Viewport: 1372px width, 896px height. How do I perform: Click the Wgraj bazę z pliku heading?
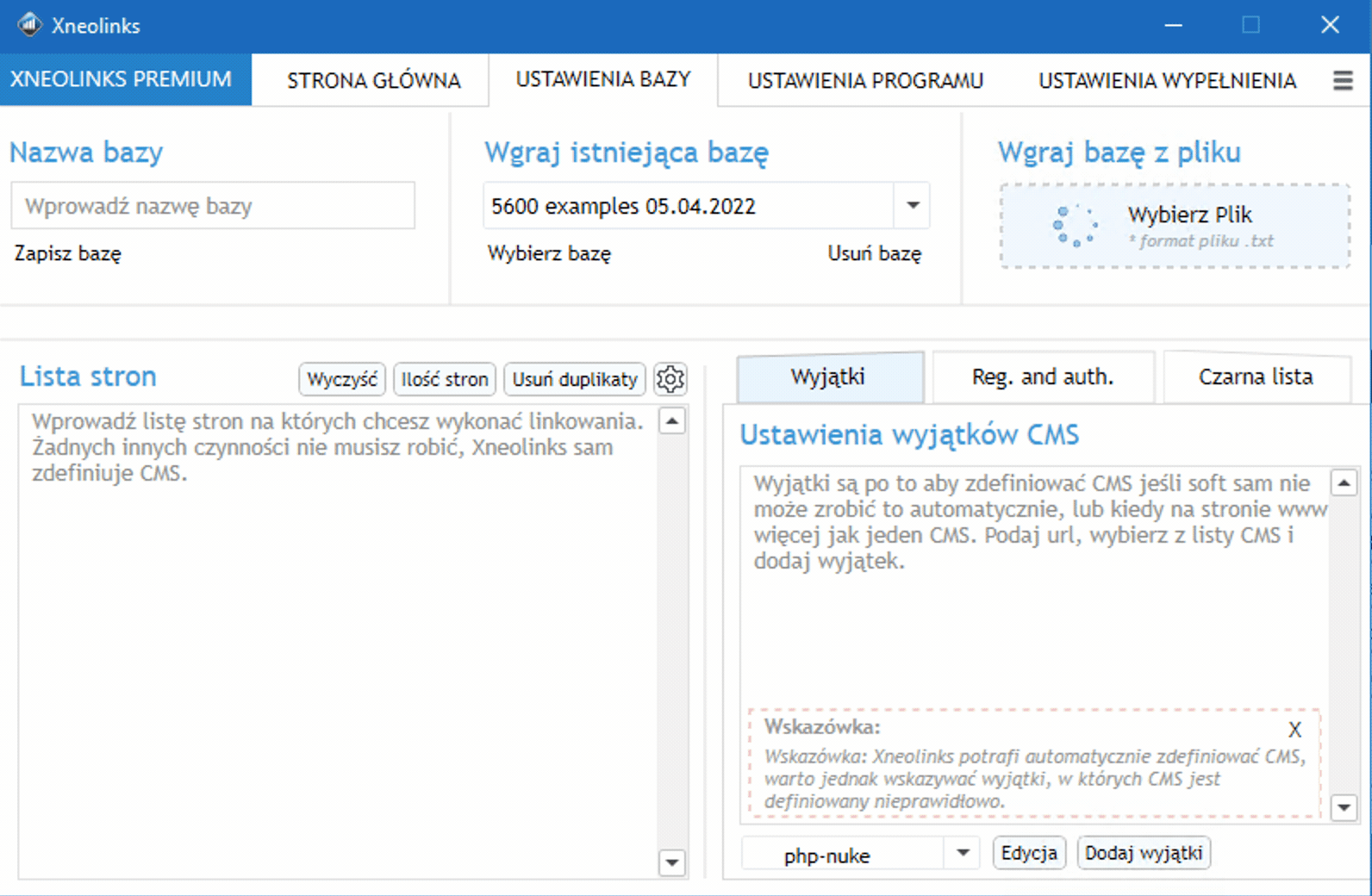click(x=1119, y=152)
